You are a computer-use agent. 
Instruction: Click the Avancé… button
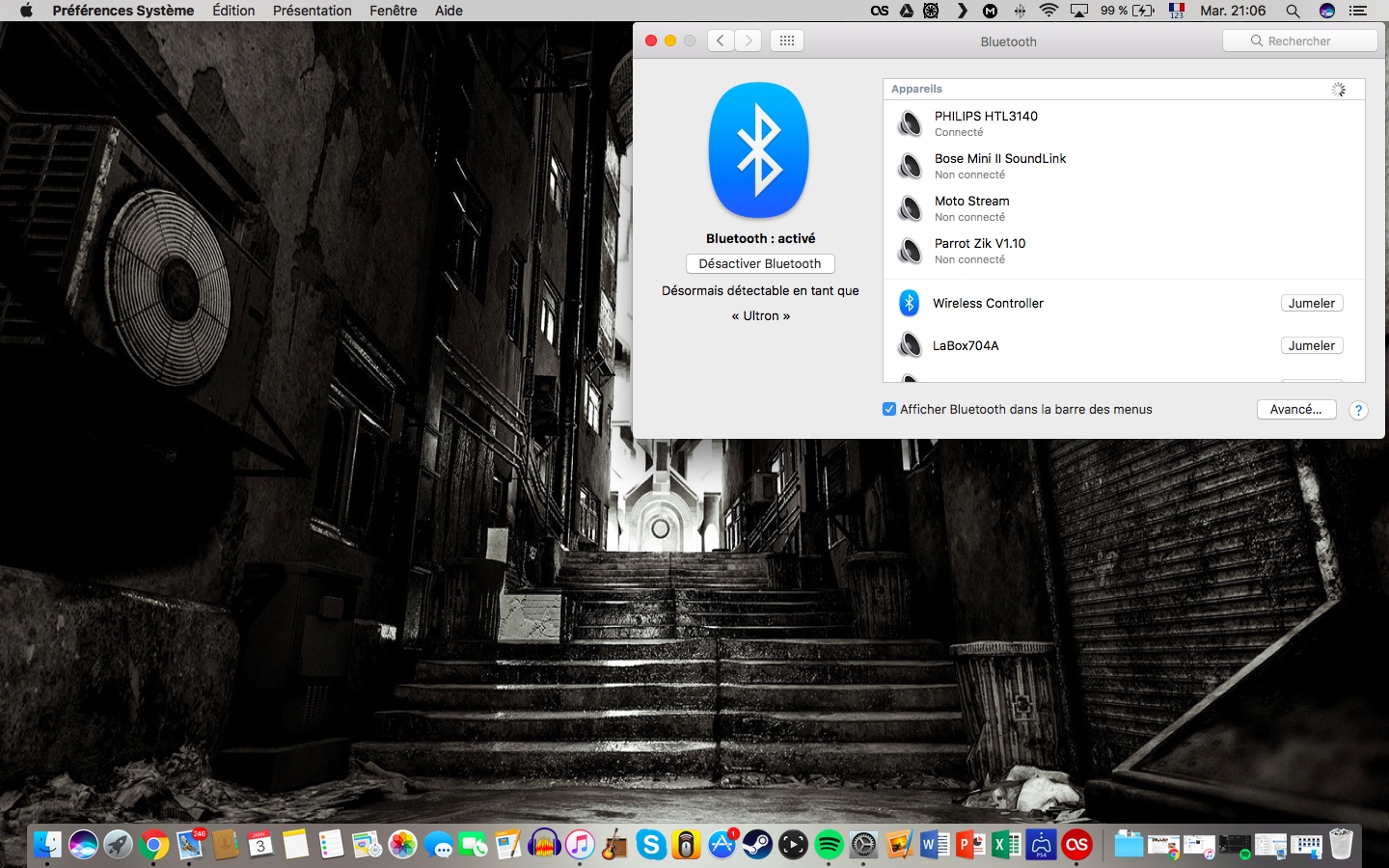point(1296,410)
